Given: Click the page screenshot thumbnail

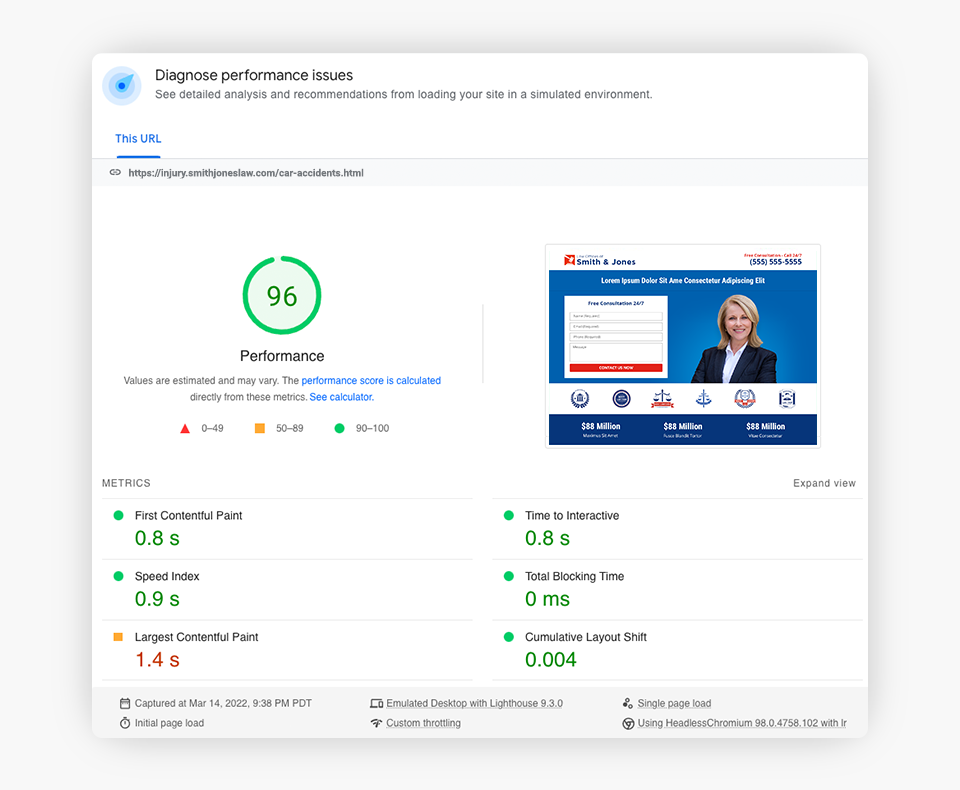Looking at the screenshot, I should tap(682, 346).
